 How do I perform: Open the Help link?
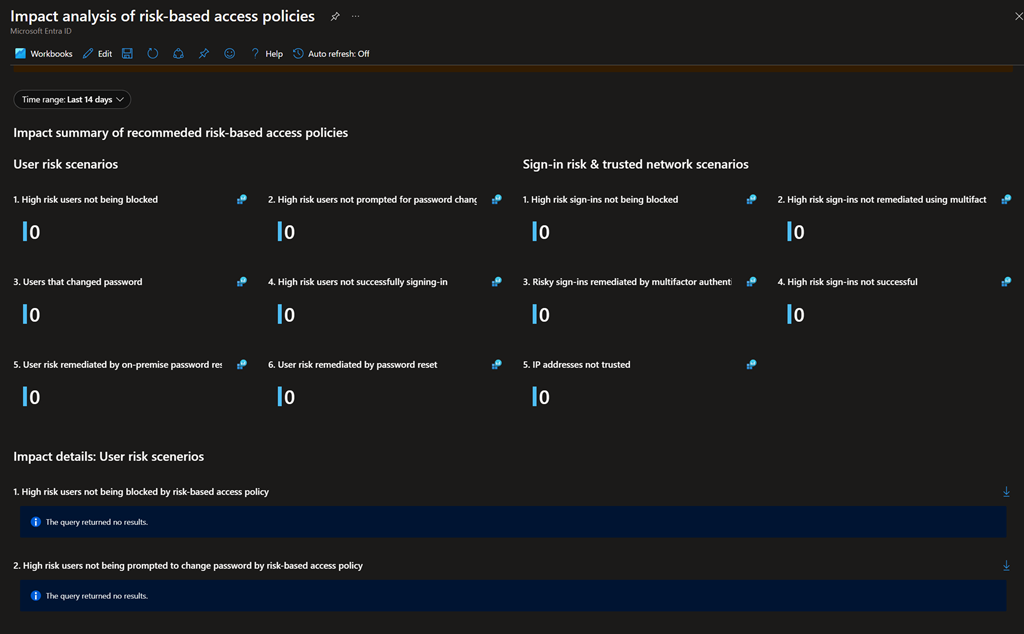pyautogui.click(x=267, y=54)
